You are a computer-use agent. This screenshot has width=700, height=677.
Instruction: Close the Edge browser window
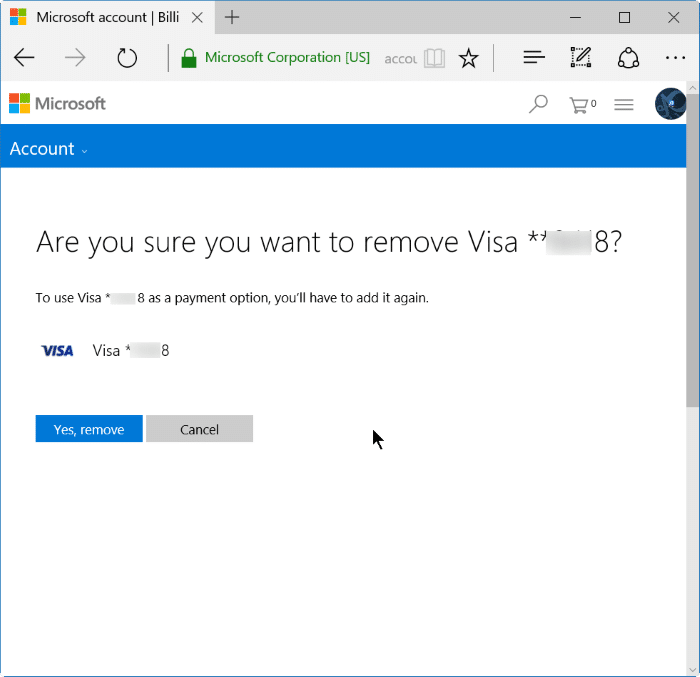click(x=673, y=17)
